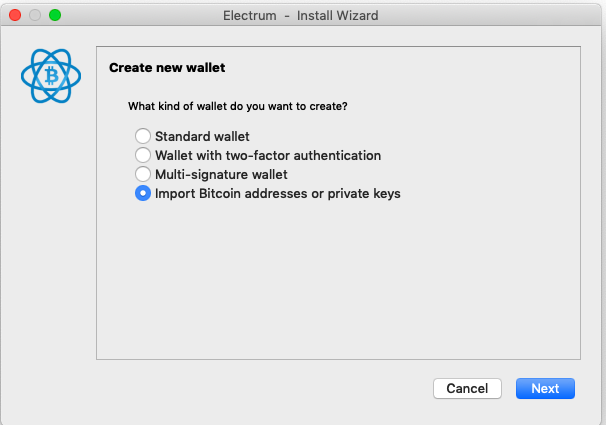Click the 'Import Bitcoin addresses or private keys' label
Viewport: 606px width, 425px height.
click(x=277, y=193)
